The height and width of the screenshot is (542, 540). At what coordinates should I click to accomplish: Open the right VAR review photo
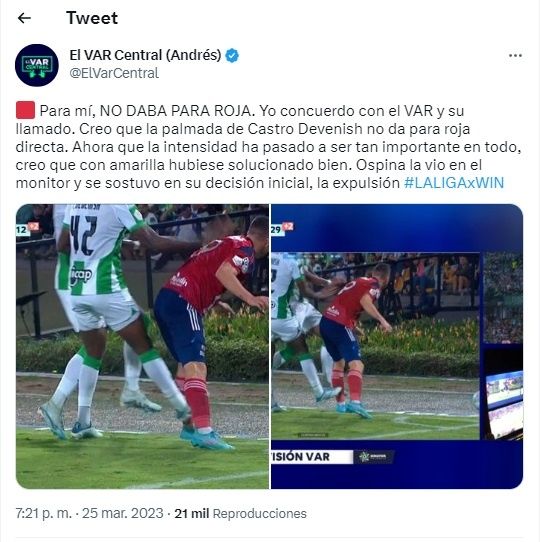coord(397,346)
